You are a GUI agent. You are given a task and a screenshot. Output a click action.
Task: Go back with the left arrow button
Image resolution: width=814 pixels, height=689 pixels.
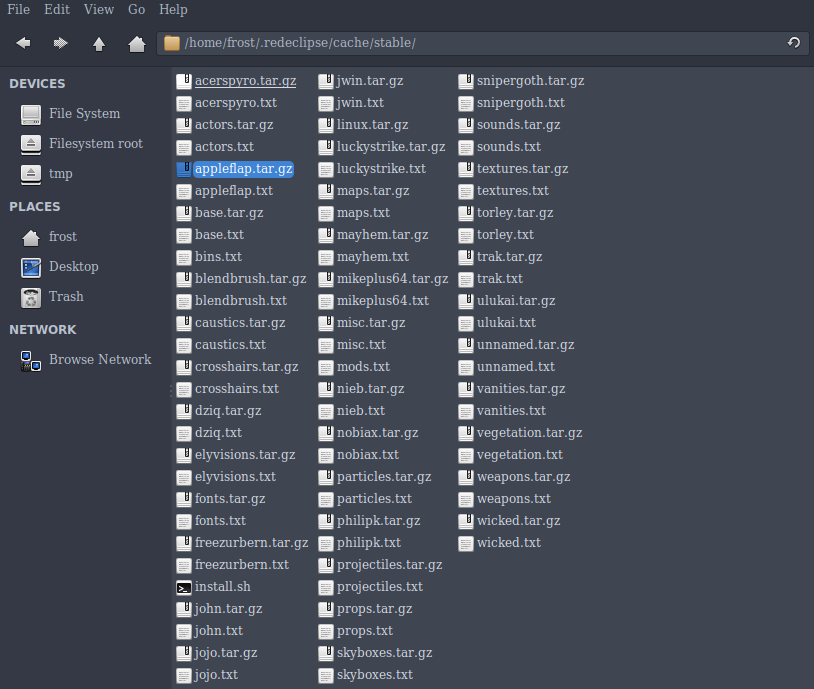[x=23, y=43]
